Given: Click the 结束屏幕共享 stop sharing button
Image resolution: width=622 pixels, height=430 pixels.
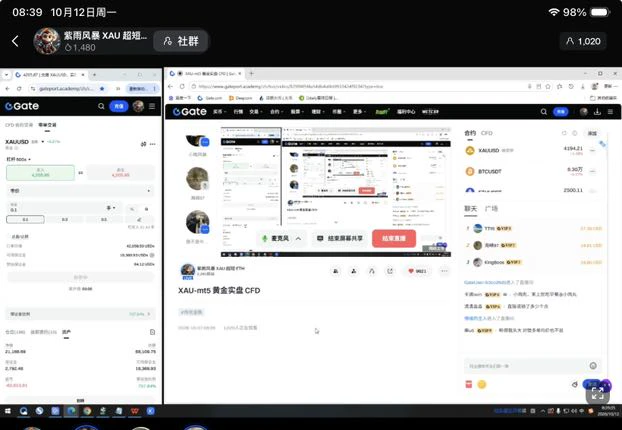Looking at the screenshot, I should click(340, 239).
